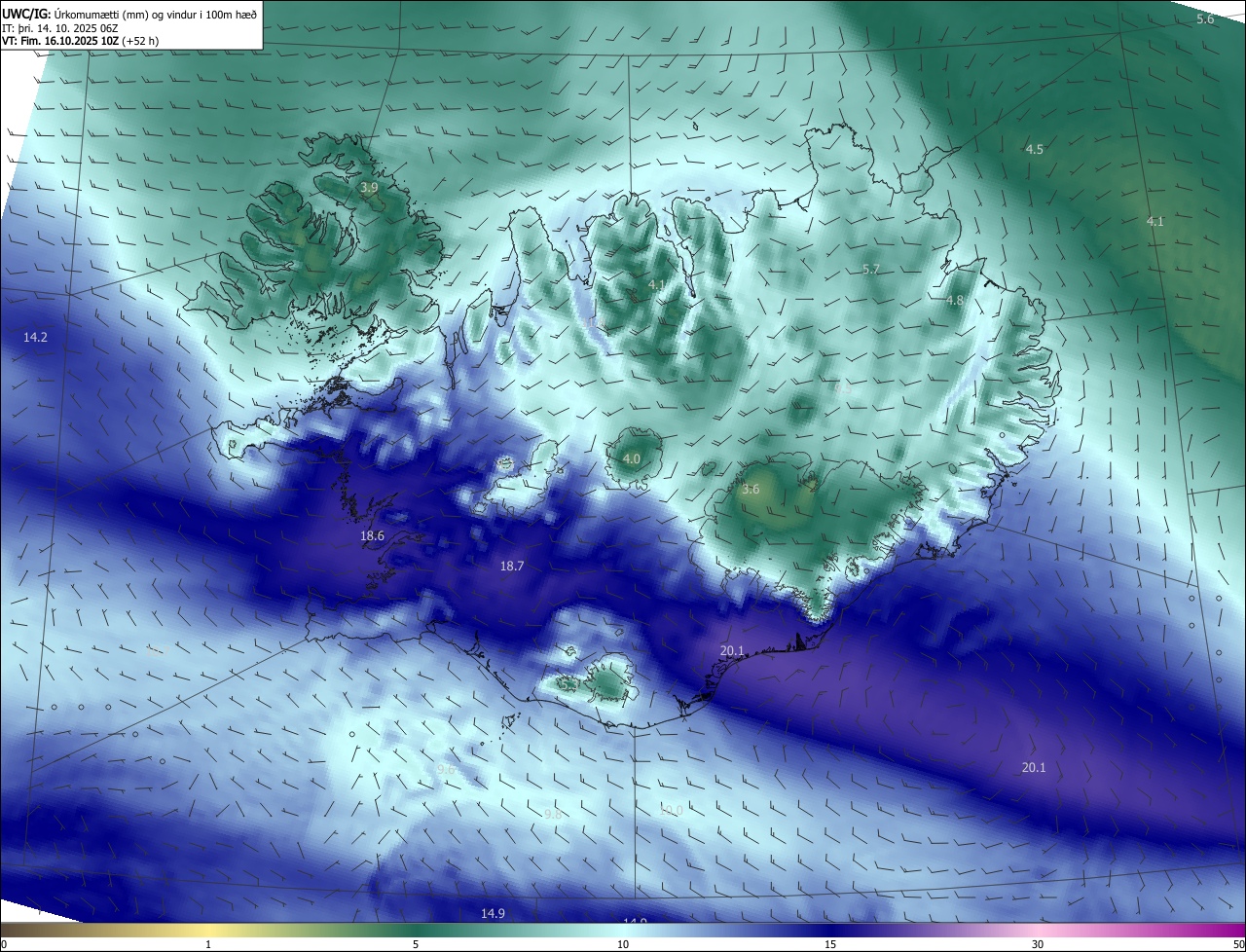This screenshot has width=1246, height=952.
Task: Click the faint 9.8 value south of Iceland
Action: [x=553, y=814]
